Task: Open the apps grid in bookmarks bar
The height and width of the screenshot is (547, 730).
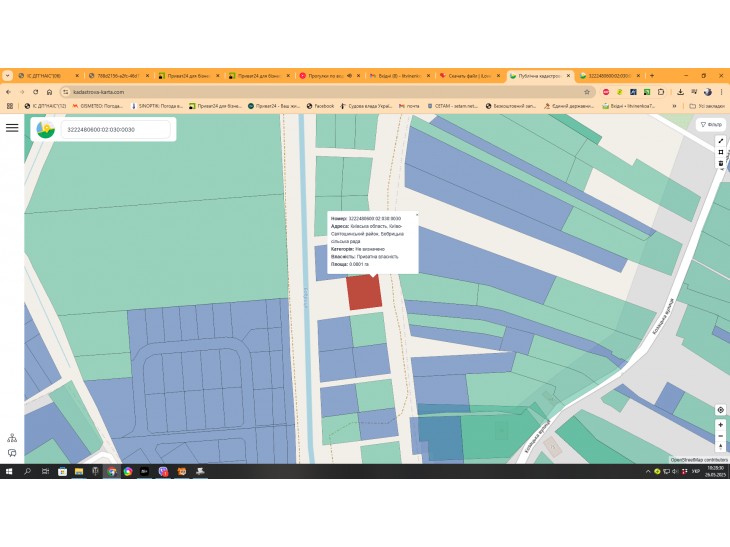Action: 10,106
